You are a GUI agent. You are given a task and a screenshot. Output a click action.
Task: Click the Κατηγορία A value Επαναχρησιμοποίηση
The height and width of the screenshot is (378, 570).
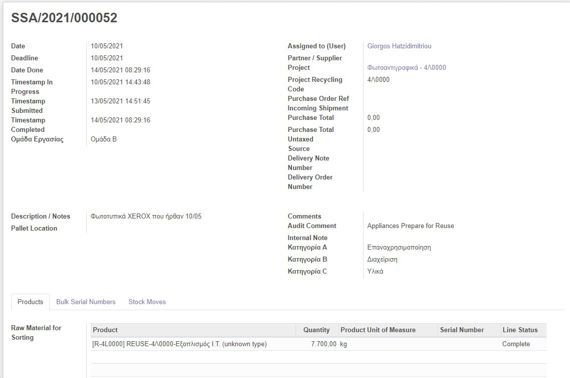(x=399, y=248)
